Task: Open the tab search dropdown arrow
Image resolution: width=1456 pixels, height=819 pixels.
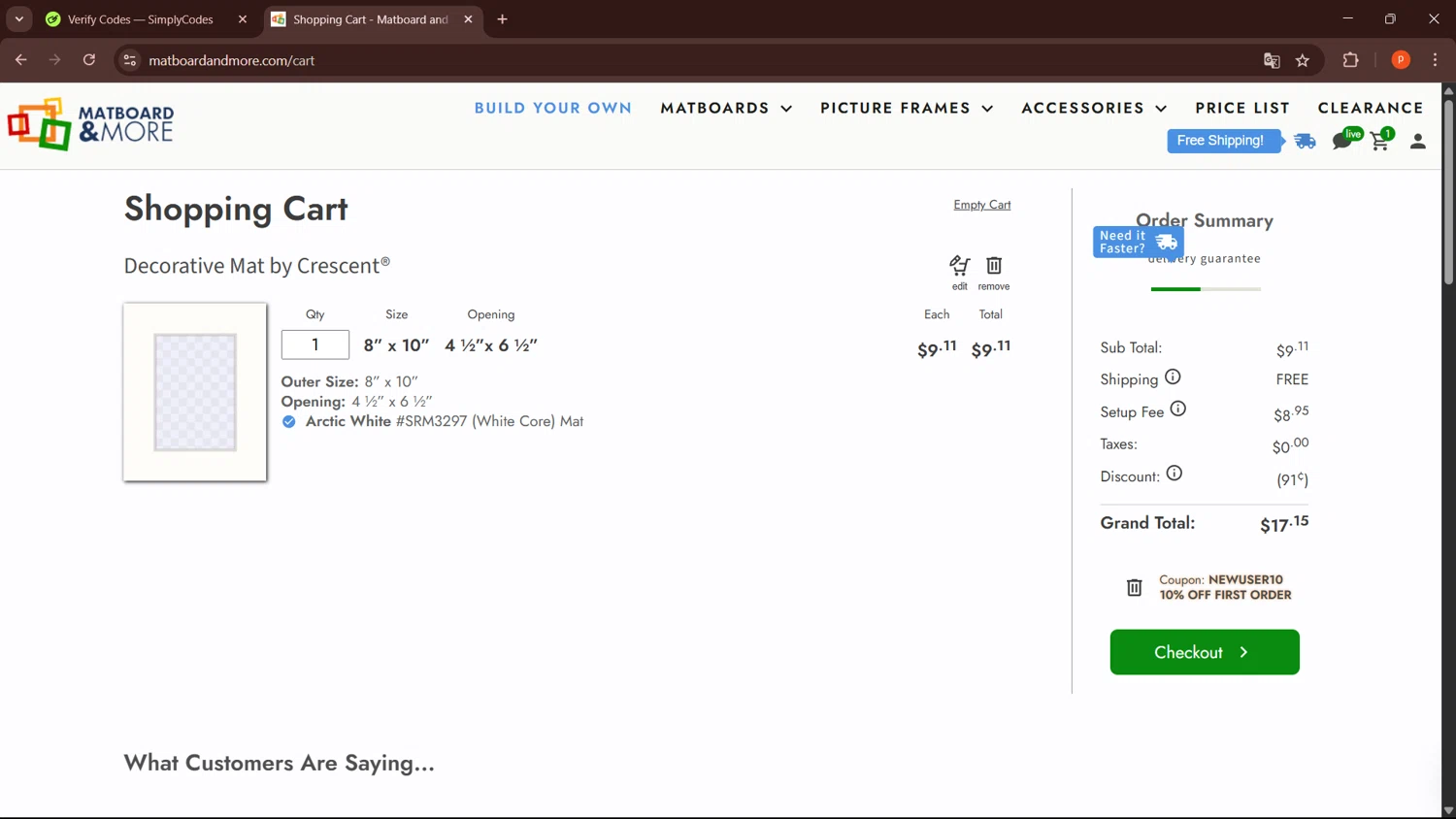Action: [x=18, y=19]
